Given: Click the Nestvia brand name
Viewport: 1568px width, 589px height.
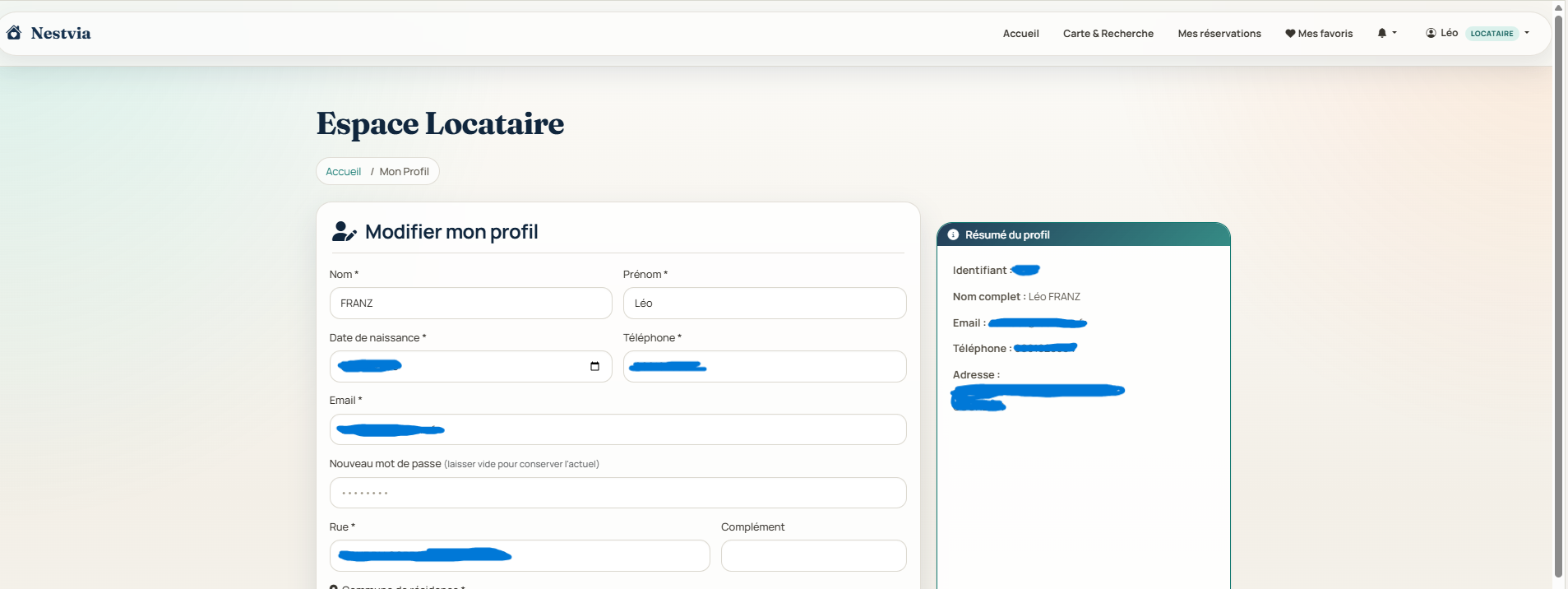Looking at the screenshot, I should coord(61,33).
